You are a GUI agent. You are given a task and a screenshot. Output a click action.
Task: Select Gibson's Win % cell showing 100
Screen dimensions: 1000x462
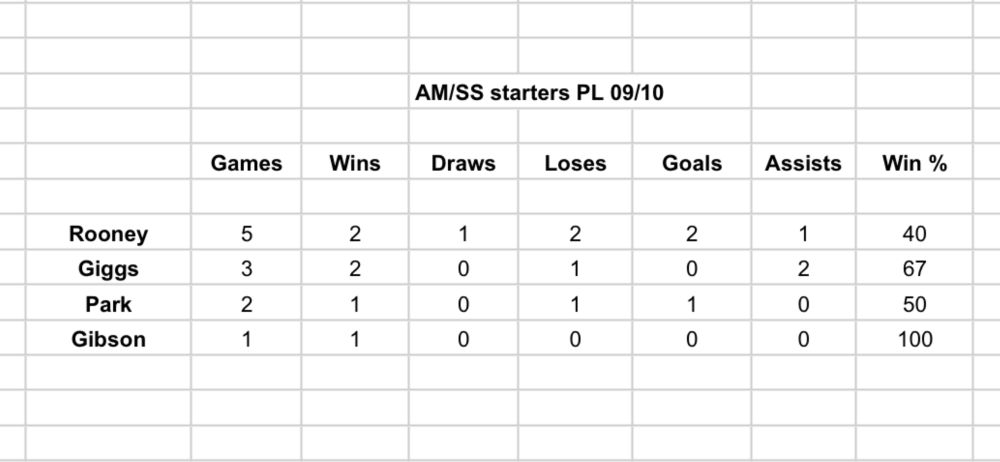tap(915, 338)
